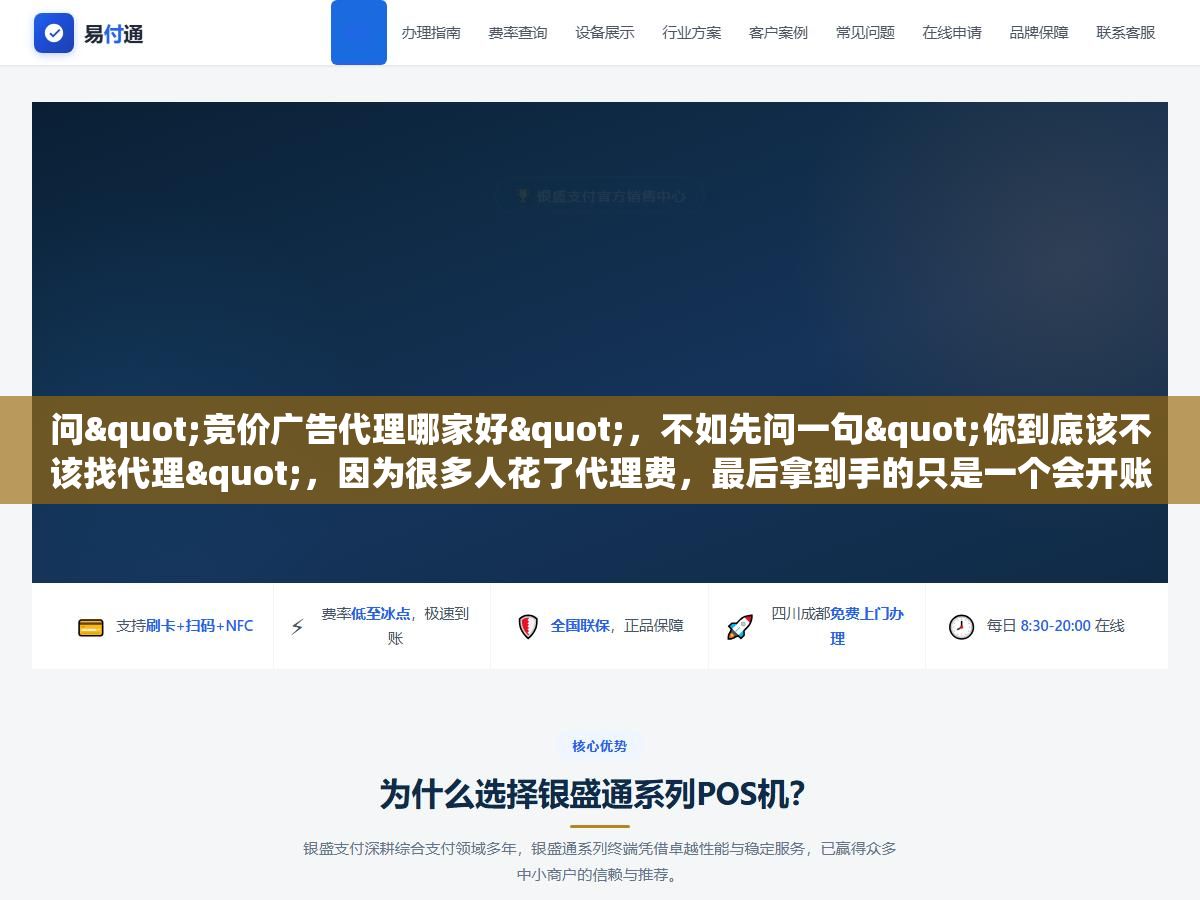Click 四川成都免费上门办理 text
1200x900 pixels.
[837, 626]
